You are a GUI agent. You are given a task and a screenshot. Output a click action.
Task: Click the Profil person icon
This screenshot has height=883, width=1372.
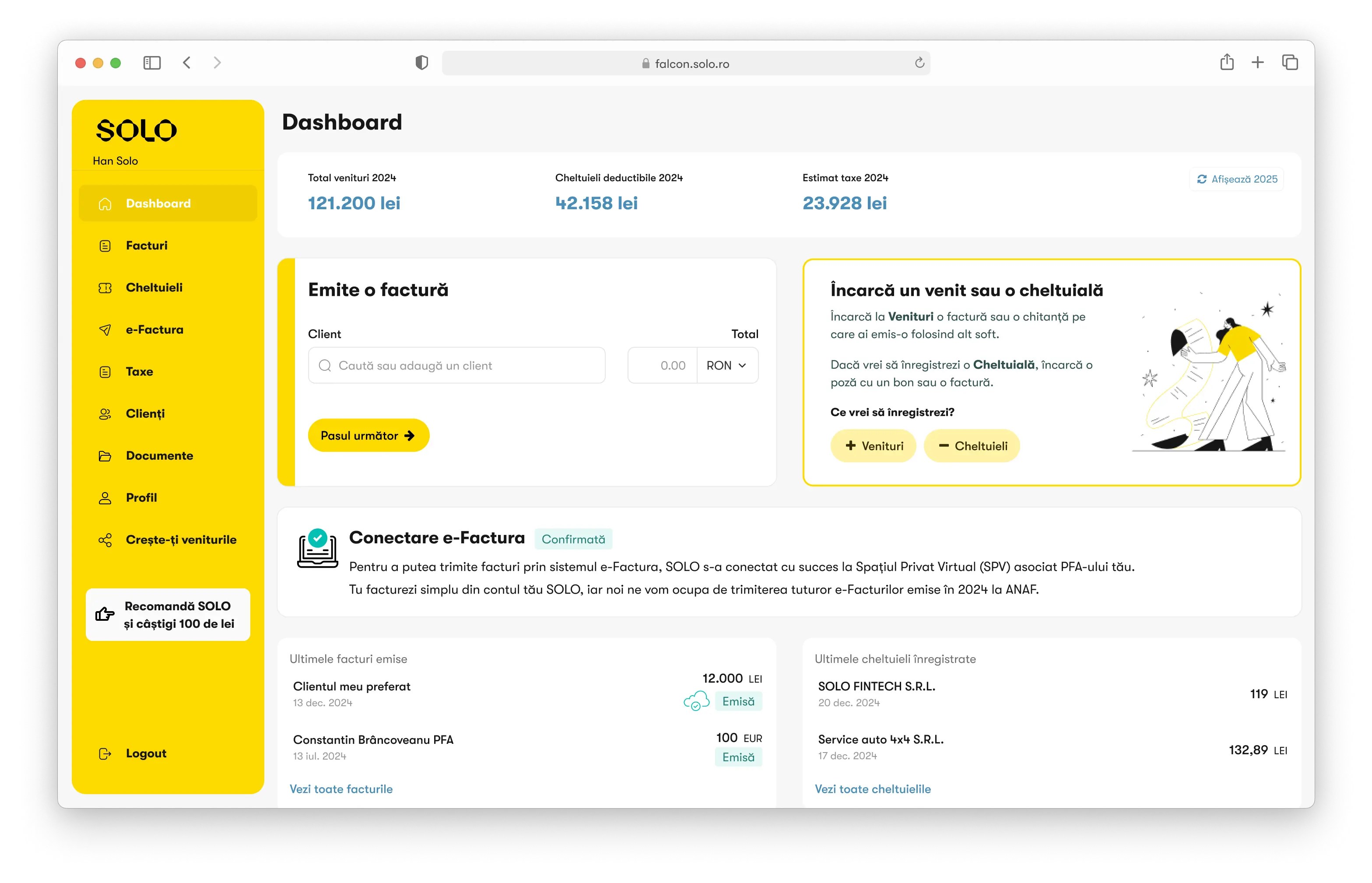click(105, 498)
